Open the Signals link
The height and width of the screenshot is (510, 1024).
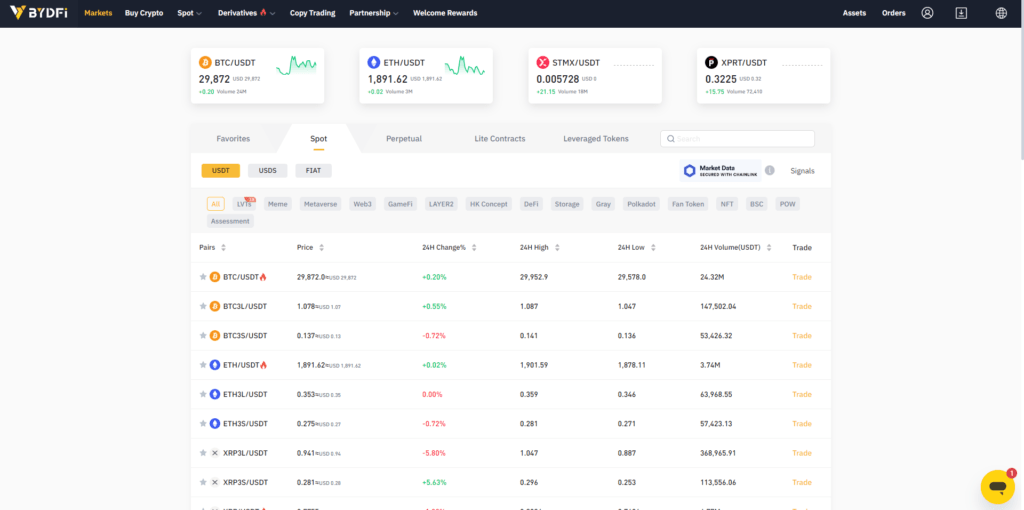coord(802,171)
